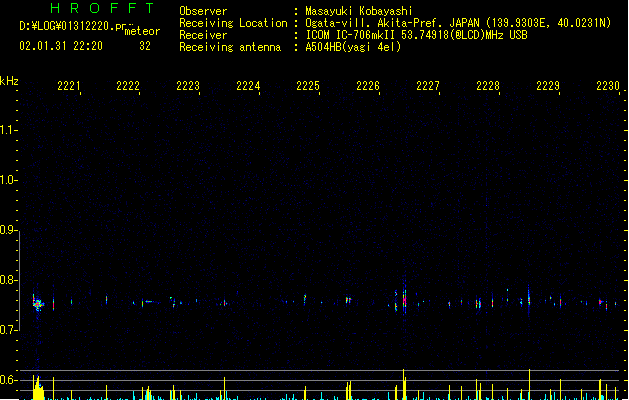Click the tall yellow intensity spike after 2228

click(x=530, y=384)
